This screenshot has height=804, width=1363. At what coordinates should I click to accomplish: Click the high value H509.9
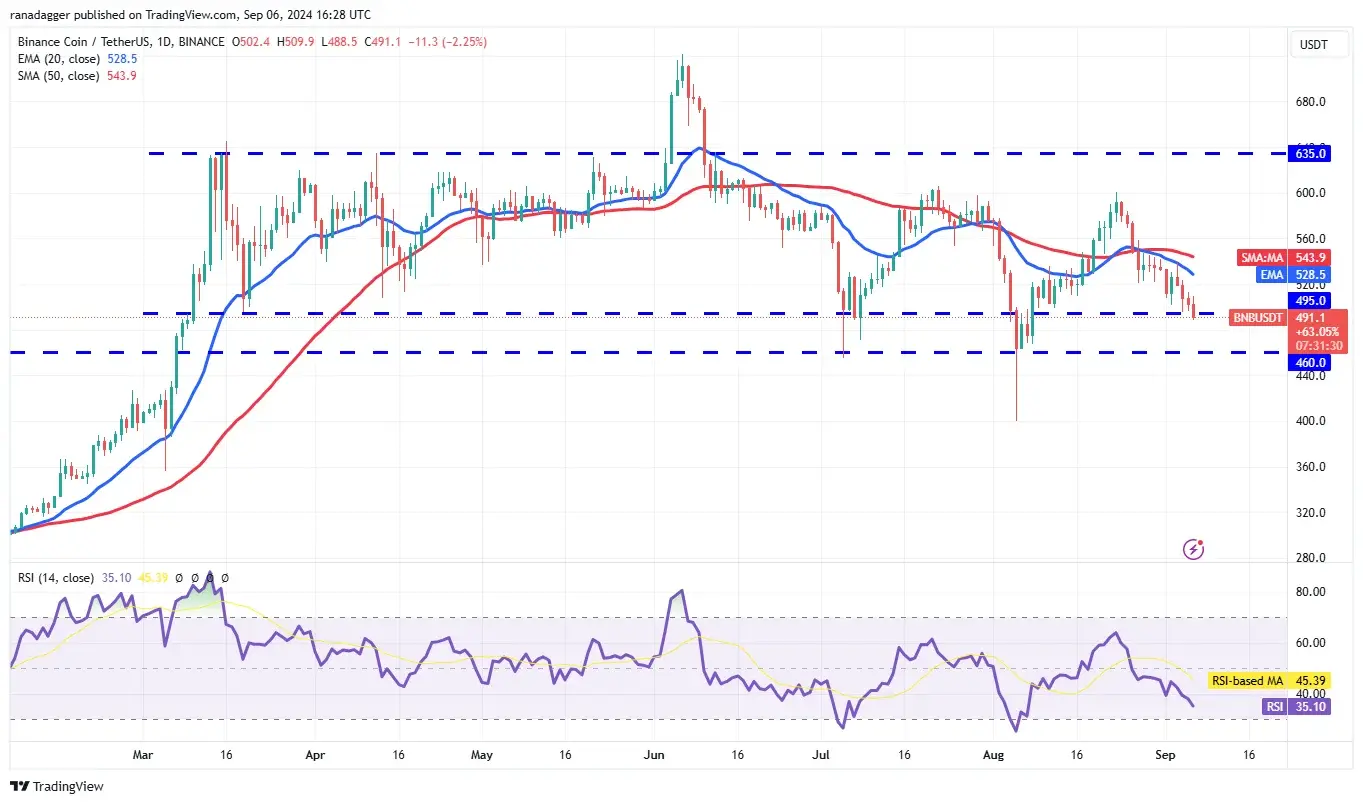294,43
